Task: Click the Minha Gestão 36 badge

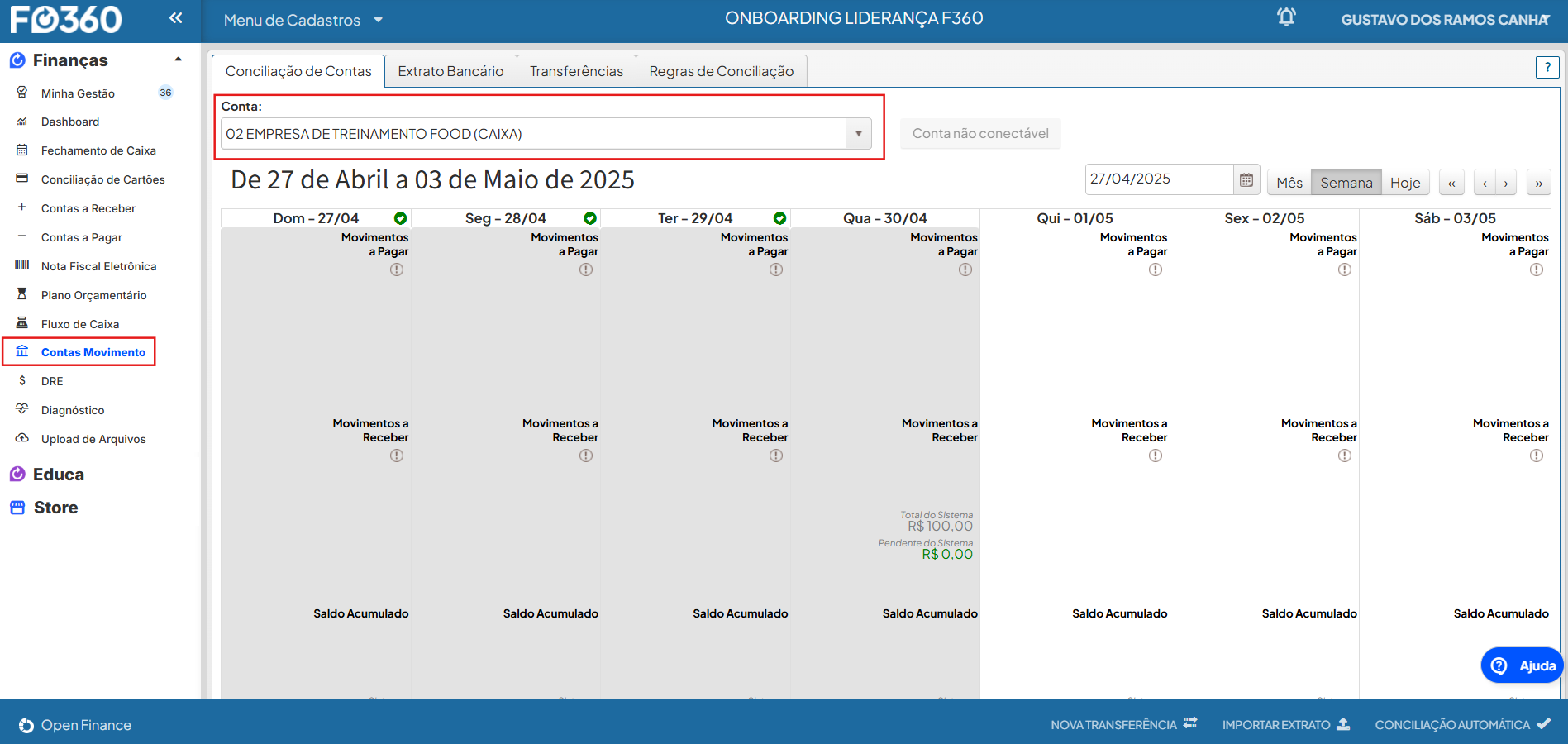Action: point(165,93)
